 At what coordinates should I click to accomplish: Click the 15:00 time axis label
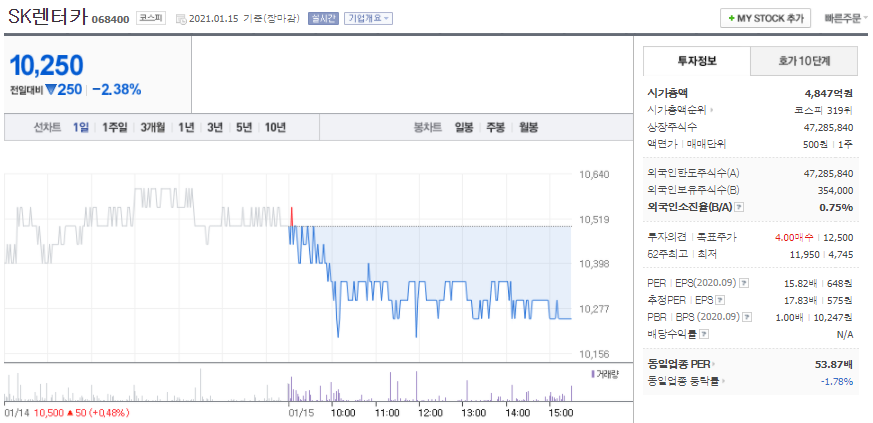tap(561, 413)
